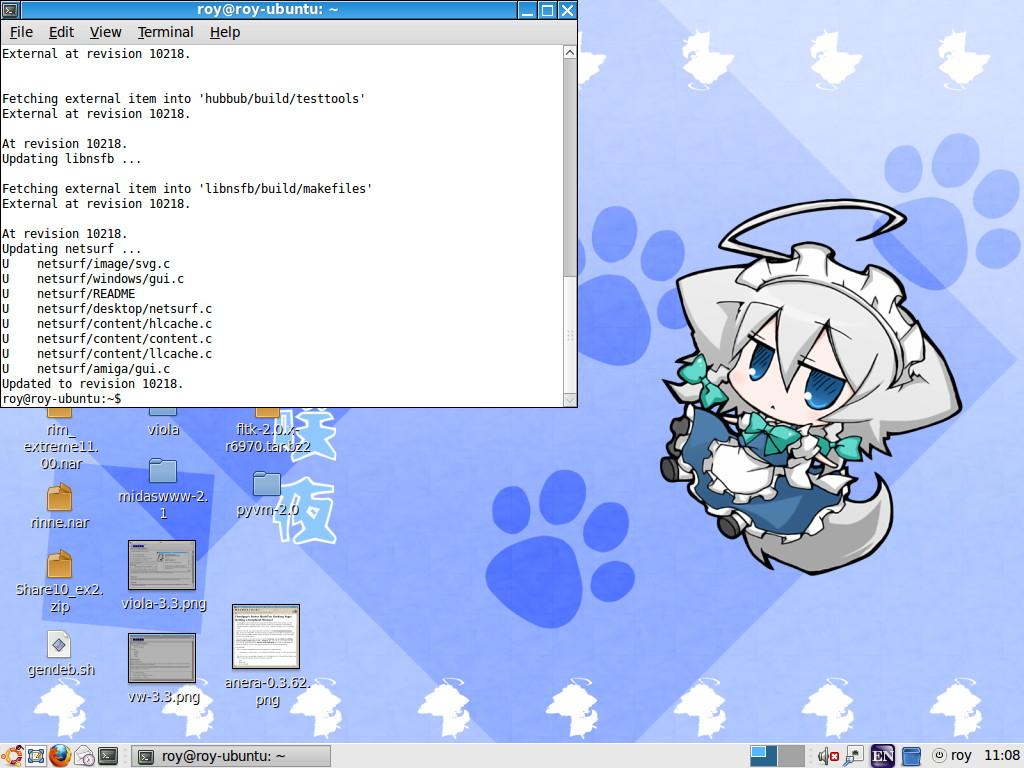Screen dimensions: 1024x768
Task: Select the gendeb.sh script icon
Action: [59, 654]
